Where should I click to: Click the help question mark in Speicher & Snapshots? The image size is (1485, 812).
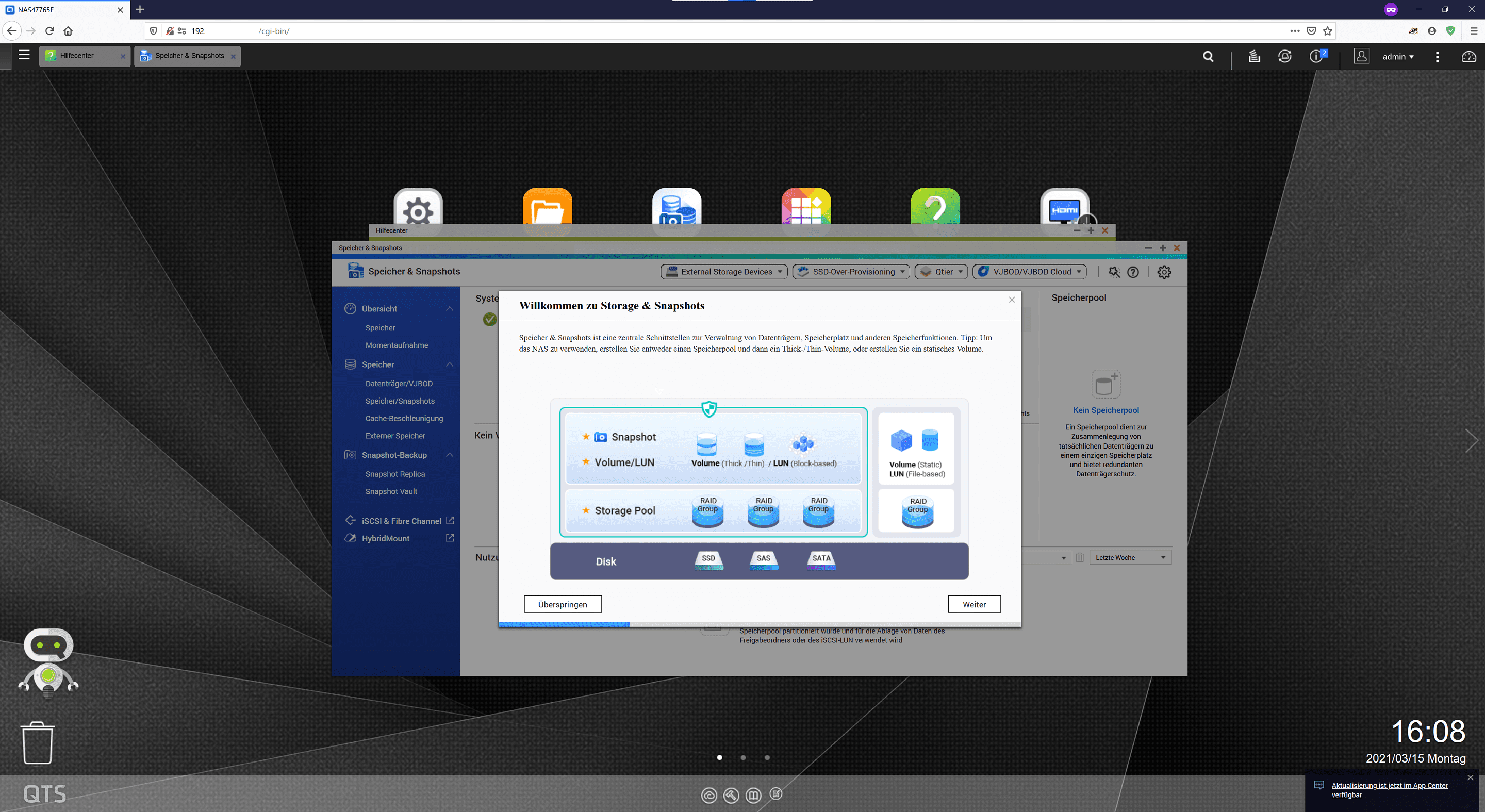coord(1133,272)
